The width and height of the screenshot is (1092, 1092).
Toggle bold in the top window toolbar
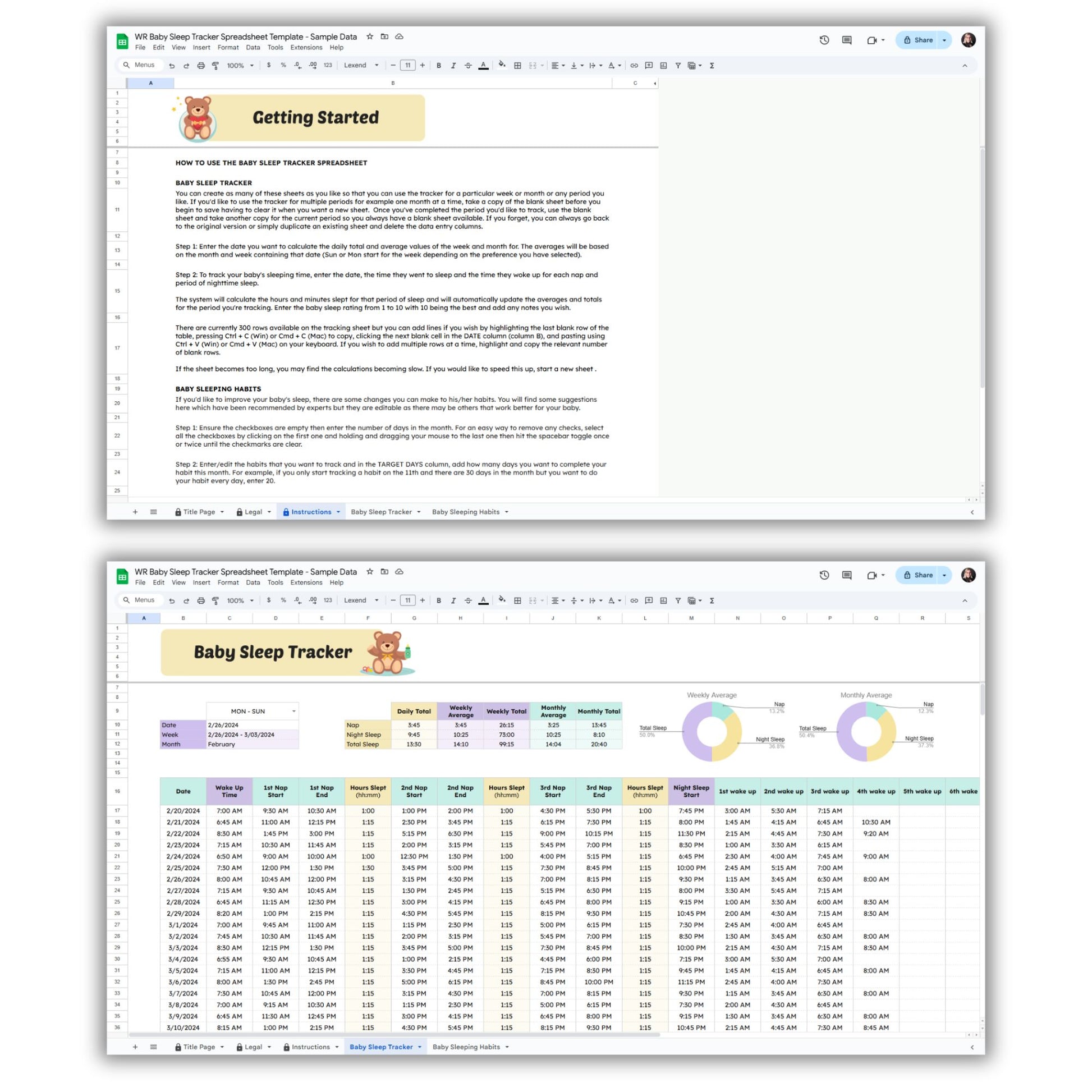point(439,66)
